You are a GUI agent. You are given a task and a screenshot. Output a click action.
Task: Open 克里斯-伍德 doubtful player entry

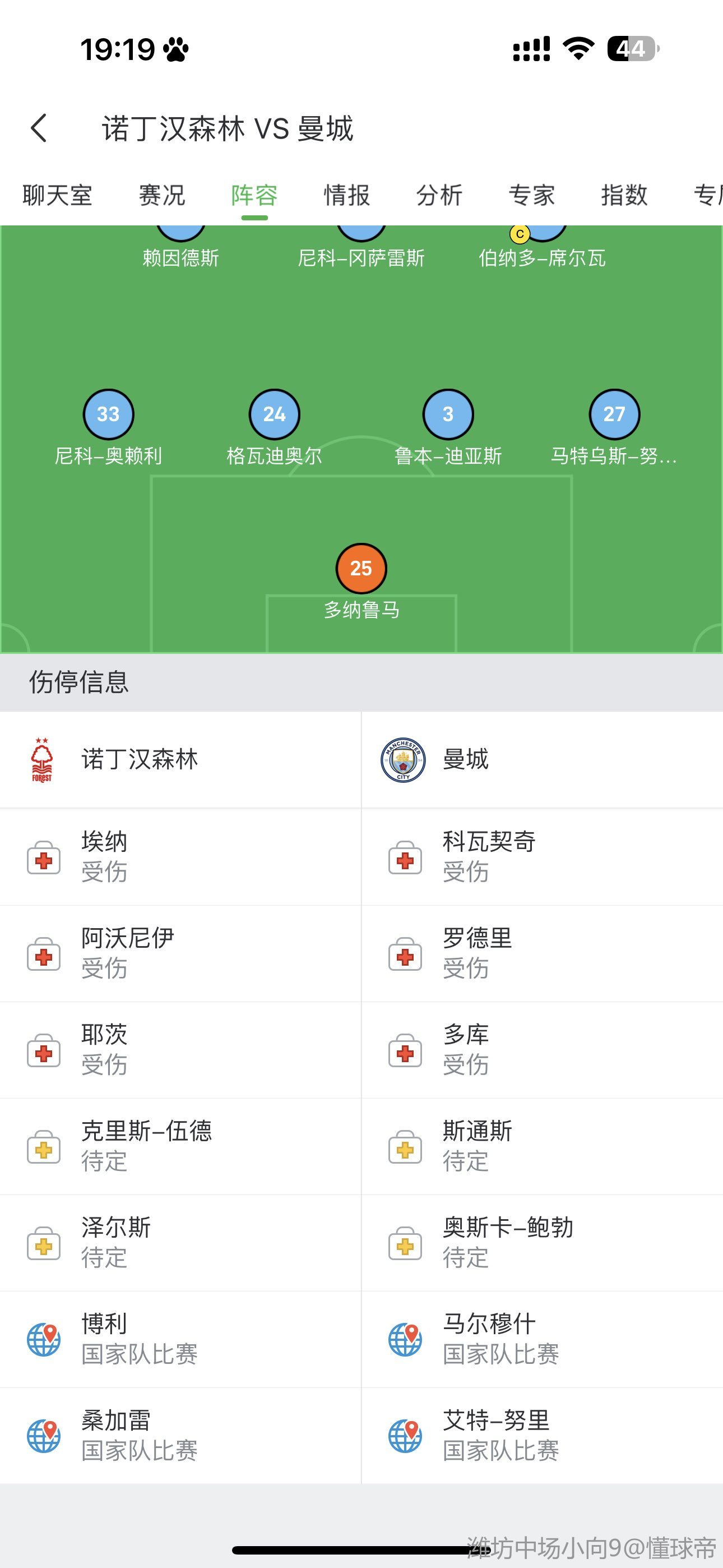tap(147, 1146)
